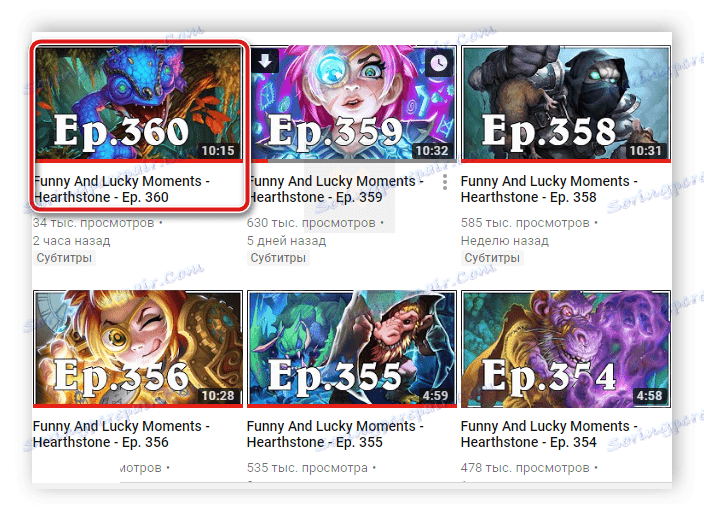Open the Ep. 358 video thumbnail
Image resolution: width=704 pixels, height=521 pixels.
pos(566,103)
